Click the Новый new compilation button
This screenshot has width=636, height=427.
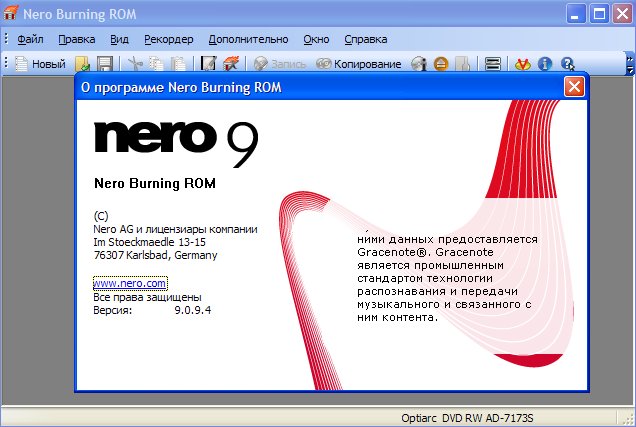(x=41, y=64)
